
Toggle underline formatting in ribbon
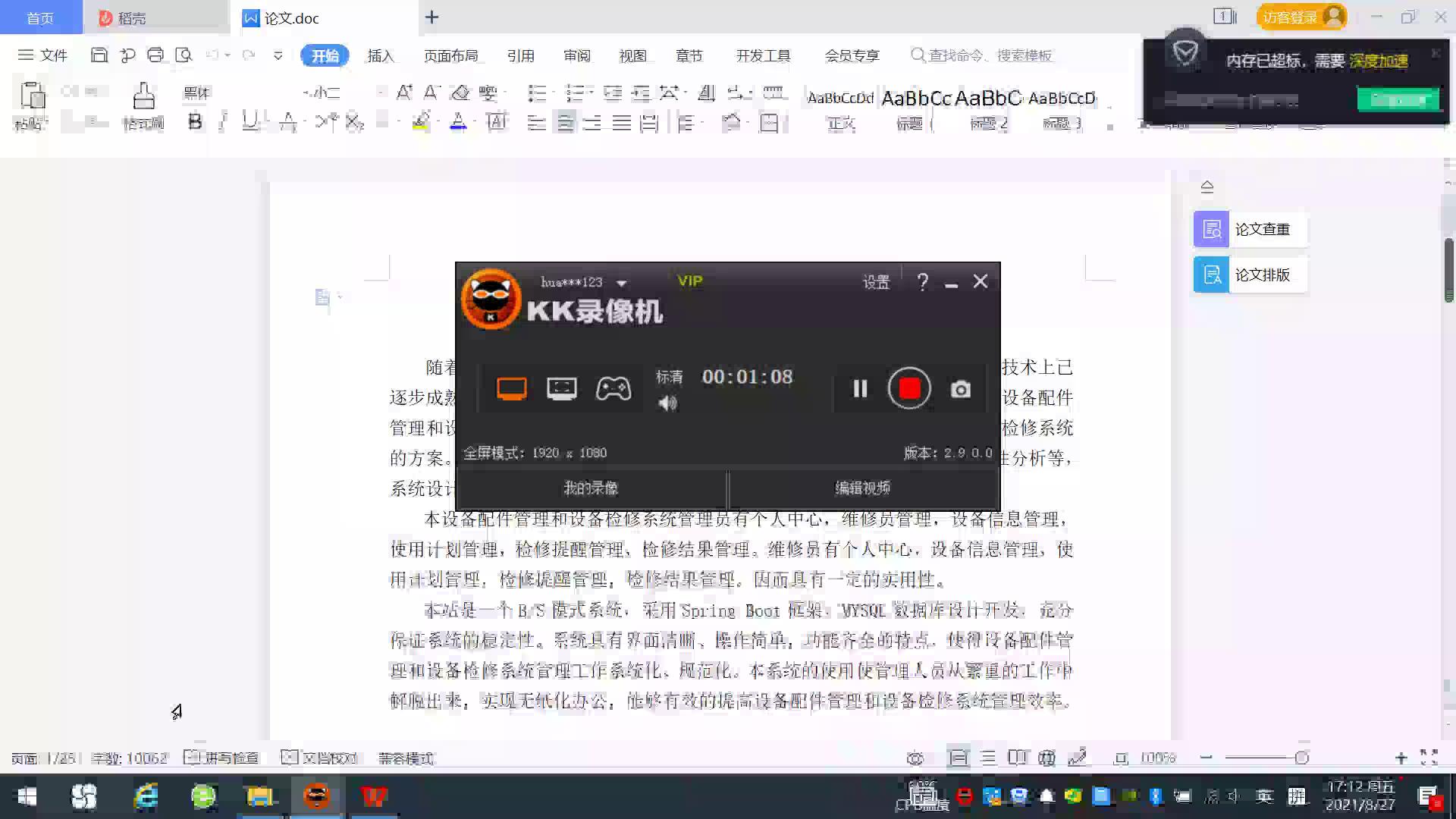[249, 122]
